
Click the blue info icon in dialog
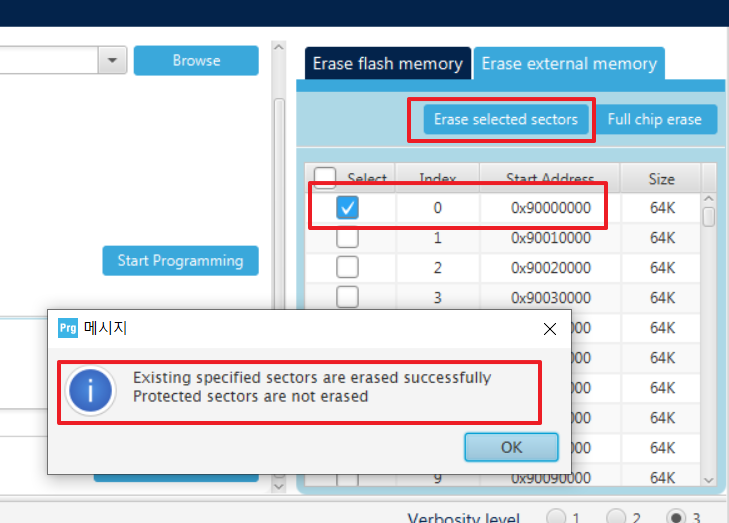[90, 391]
